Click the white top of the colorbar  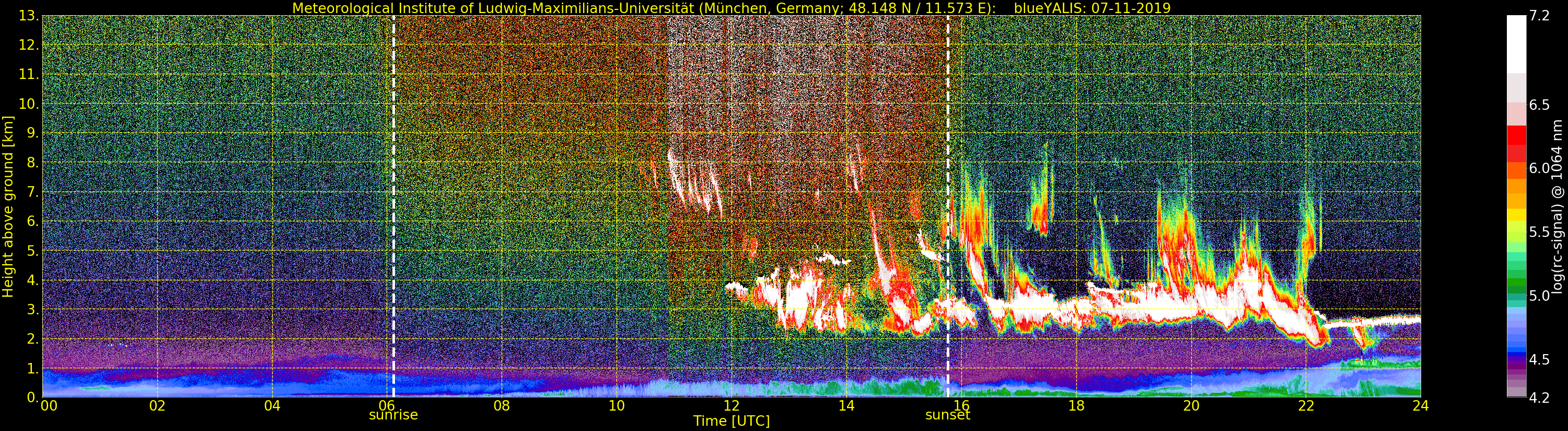pos(1516,44)
